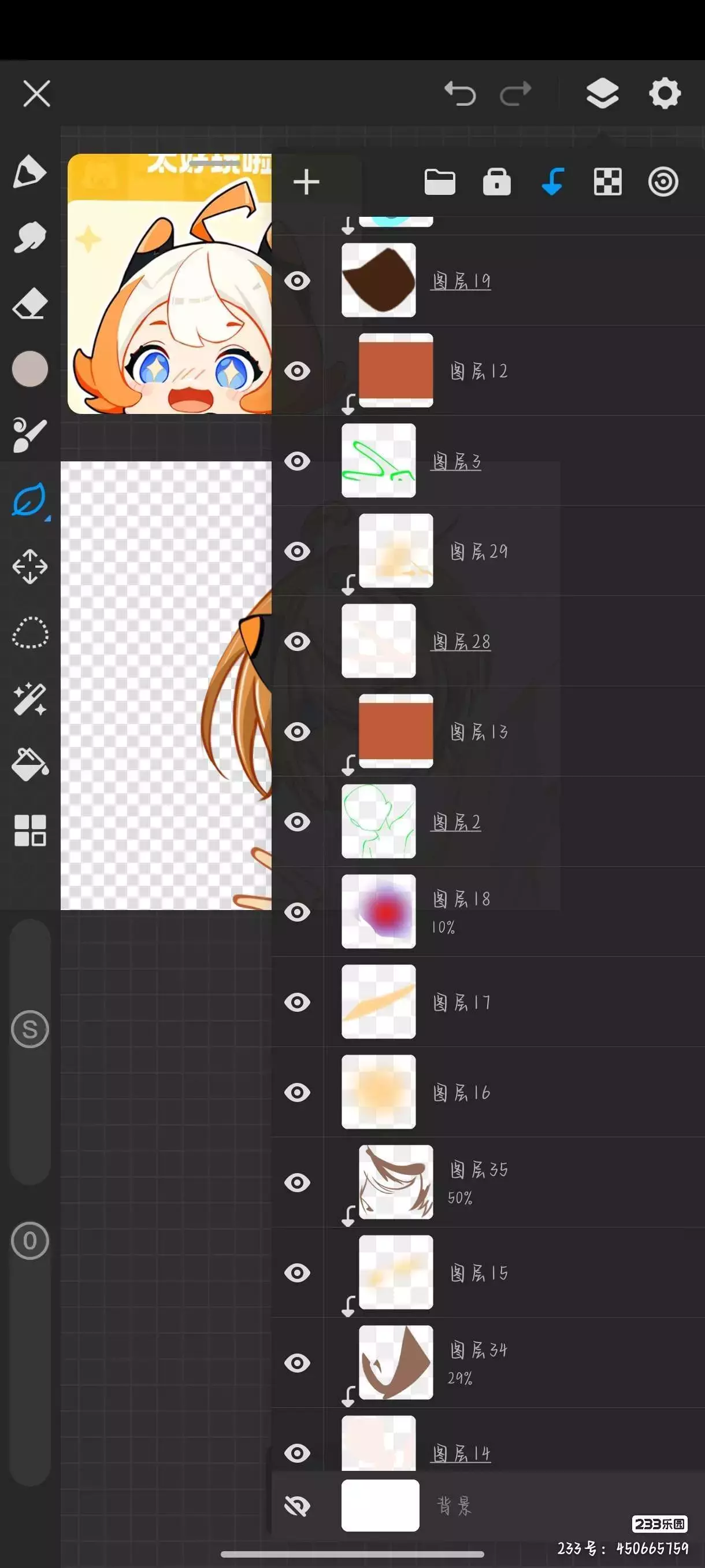Viewport: 705px width, 1568px height.
Task: Select layer name 图层17
Action: tap(461, 1002)
